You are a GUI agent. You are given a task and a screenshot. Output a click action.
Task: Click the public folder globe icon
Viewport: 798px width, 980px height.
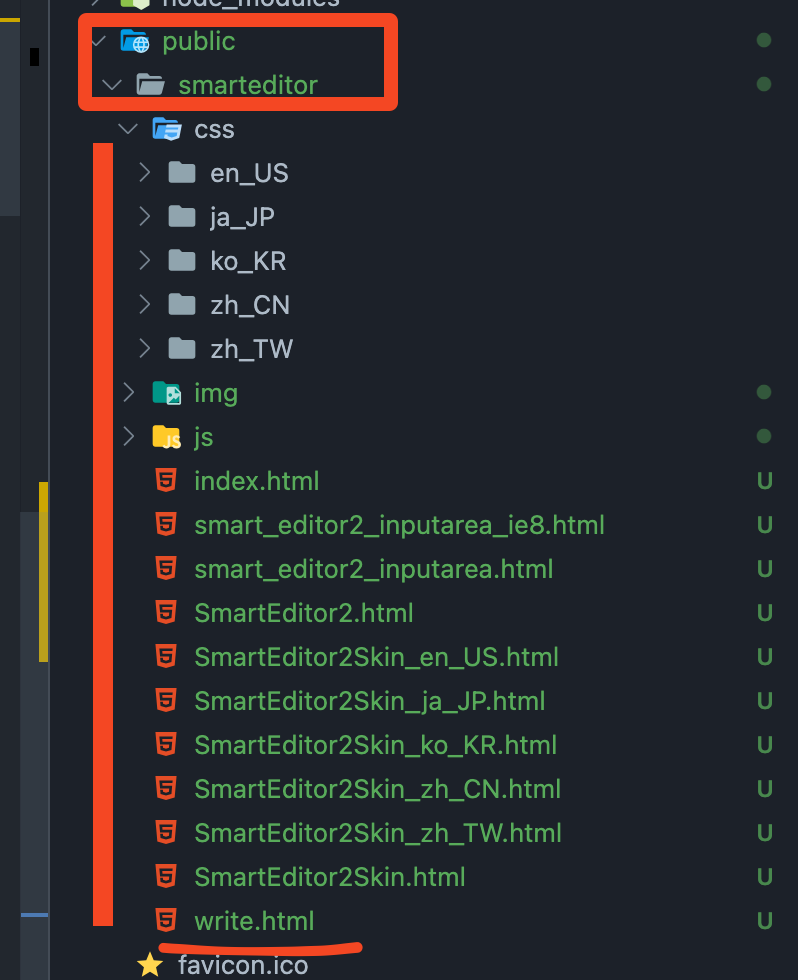click(135, 41)
